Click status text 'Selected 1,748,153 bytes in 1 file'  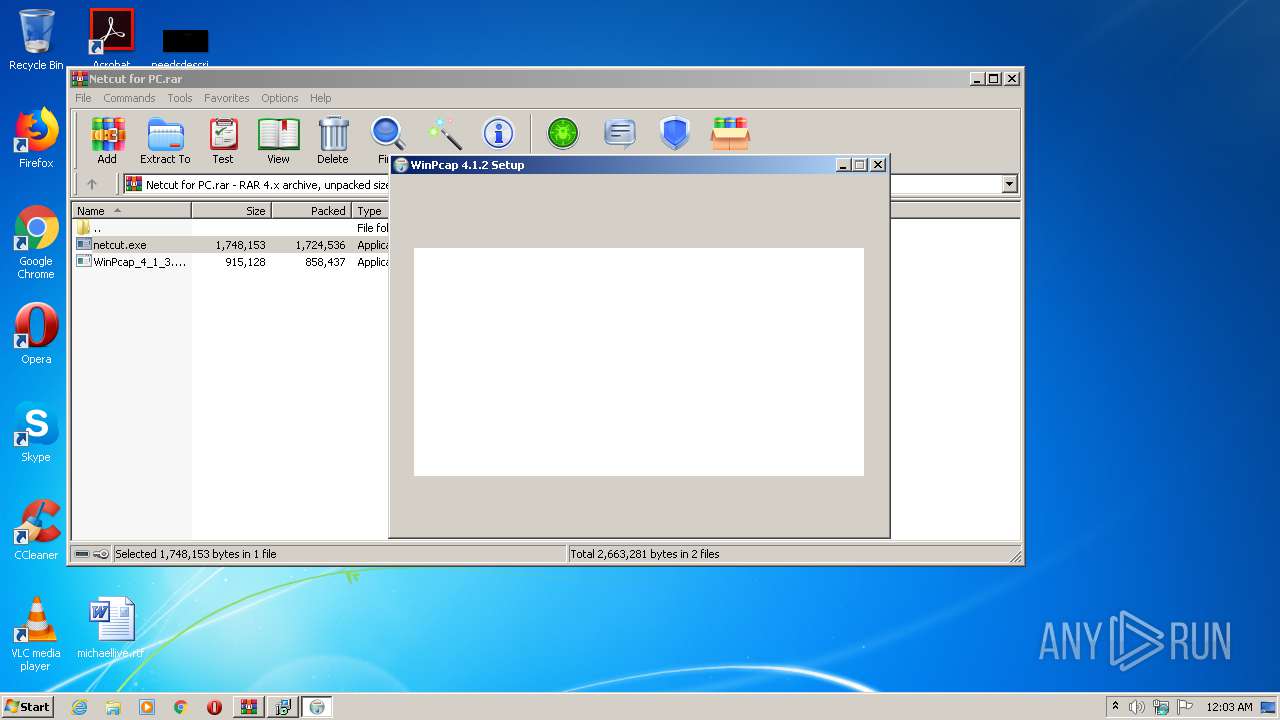click(196, 554)
